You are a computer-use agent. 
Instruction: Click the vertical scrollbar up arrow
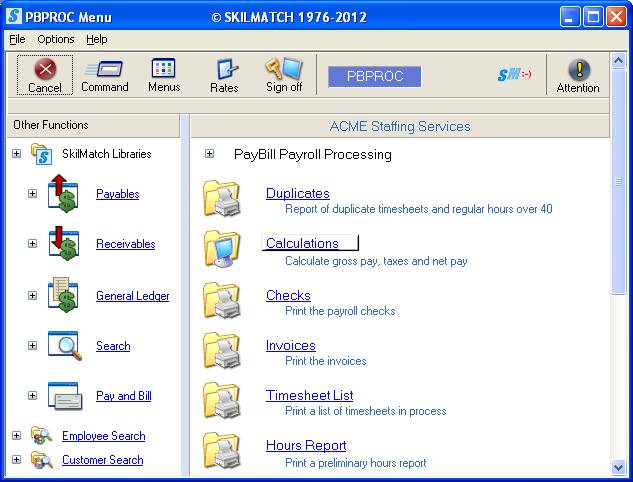pos(618,61)
